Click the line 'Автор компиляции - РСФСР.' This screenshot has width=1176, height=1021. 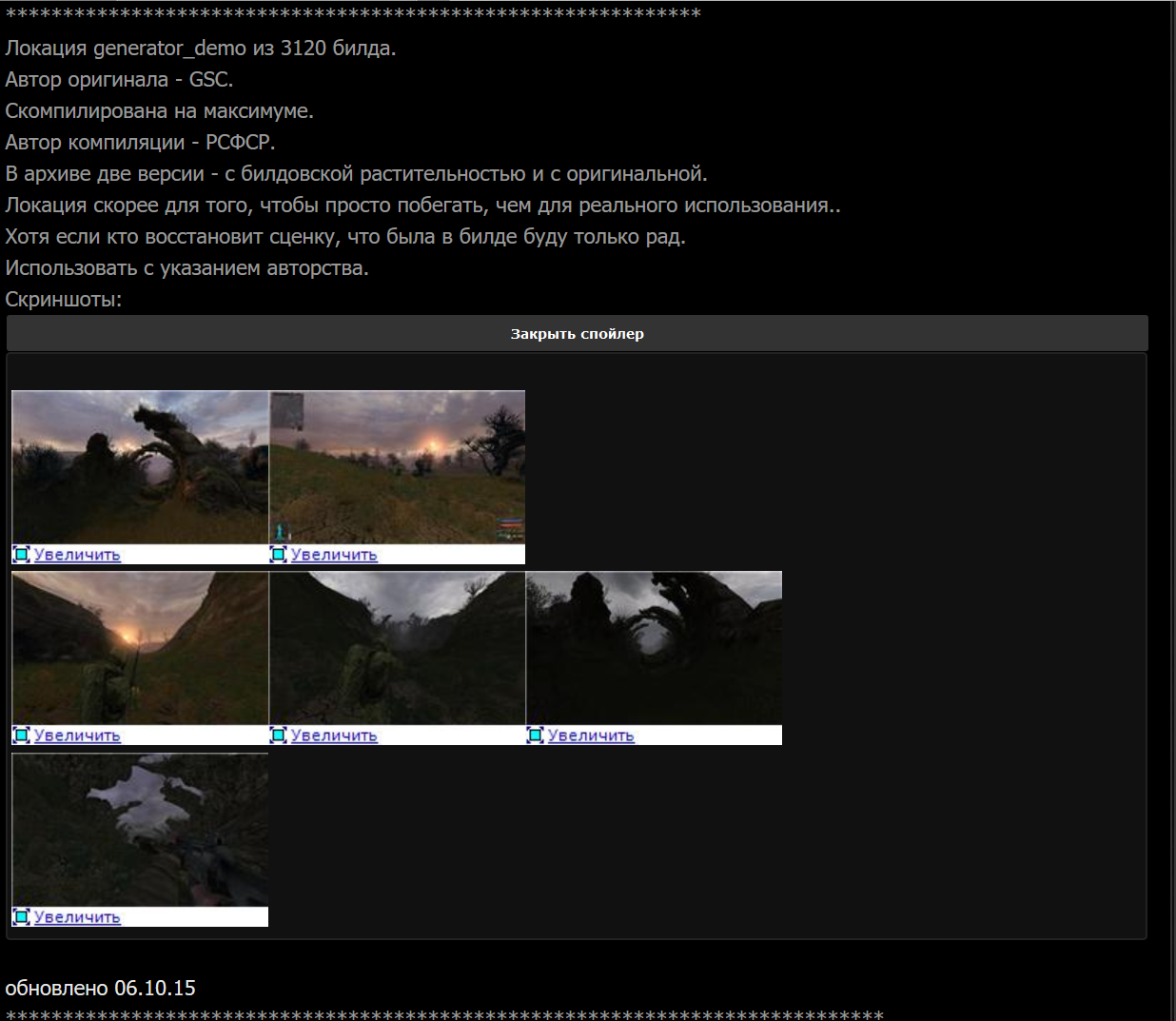point(140,143)
